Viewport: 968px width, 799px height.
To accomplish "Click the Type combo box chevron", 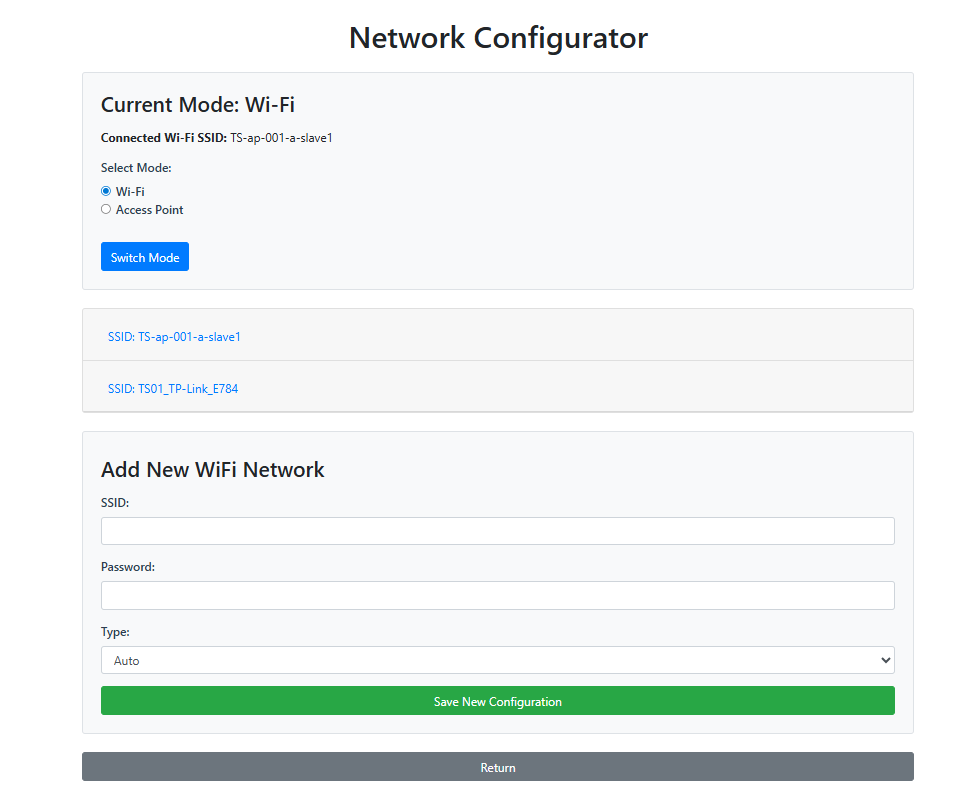I will 884,660.
